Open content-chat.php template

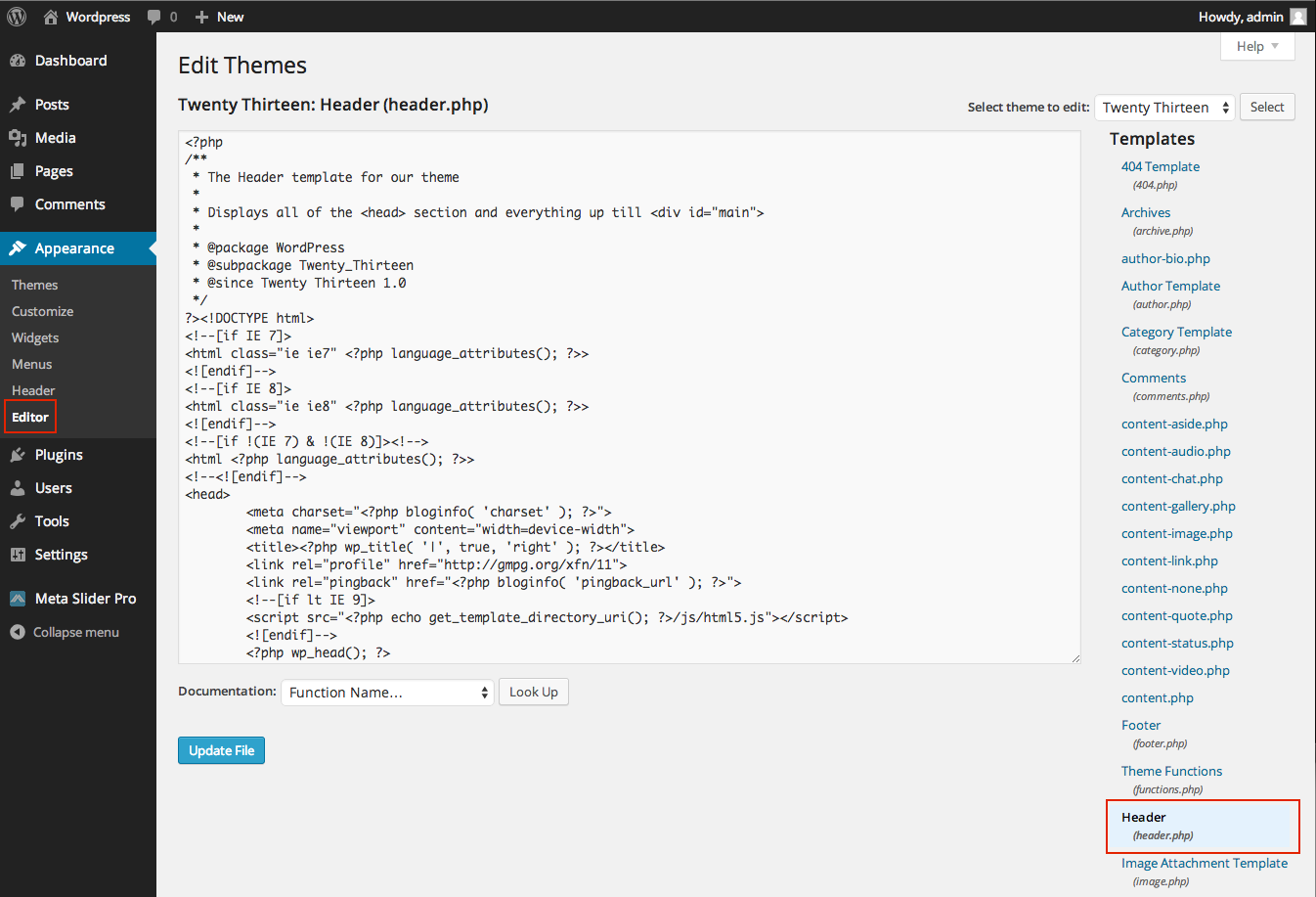point(1172,478)
